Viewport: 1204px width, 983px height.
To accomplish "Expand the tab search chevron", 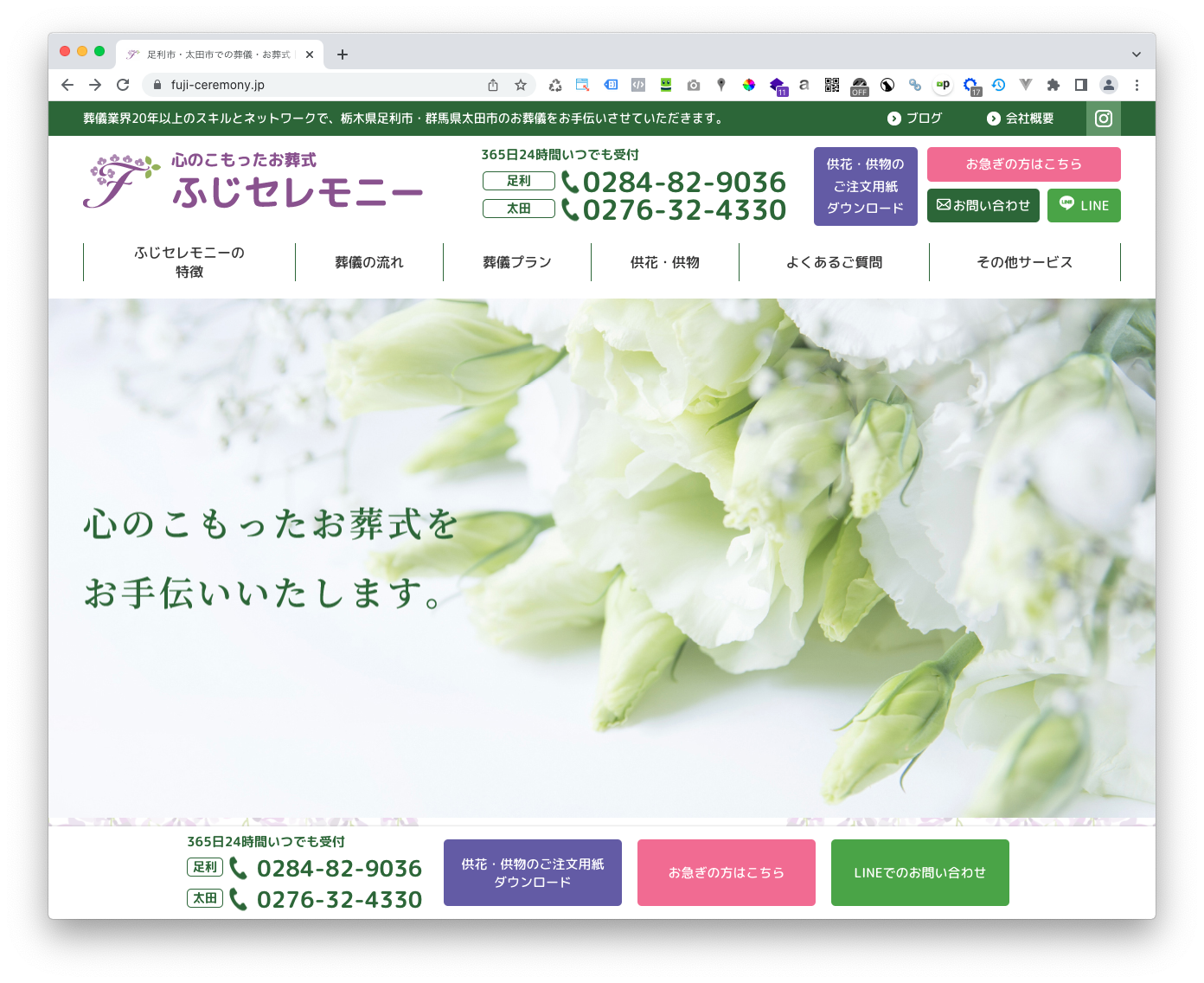I will pyautogui.click(x=1136, y=55).
